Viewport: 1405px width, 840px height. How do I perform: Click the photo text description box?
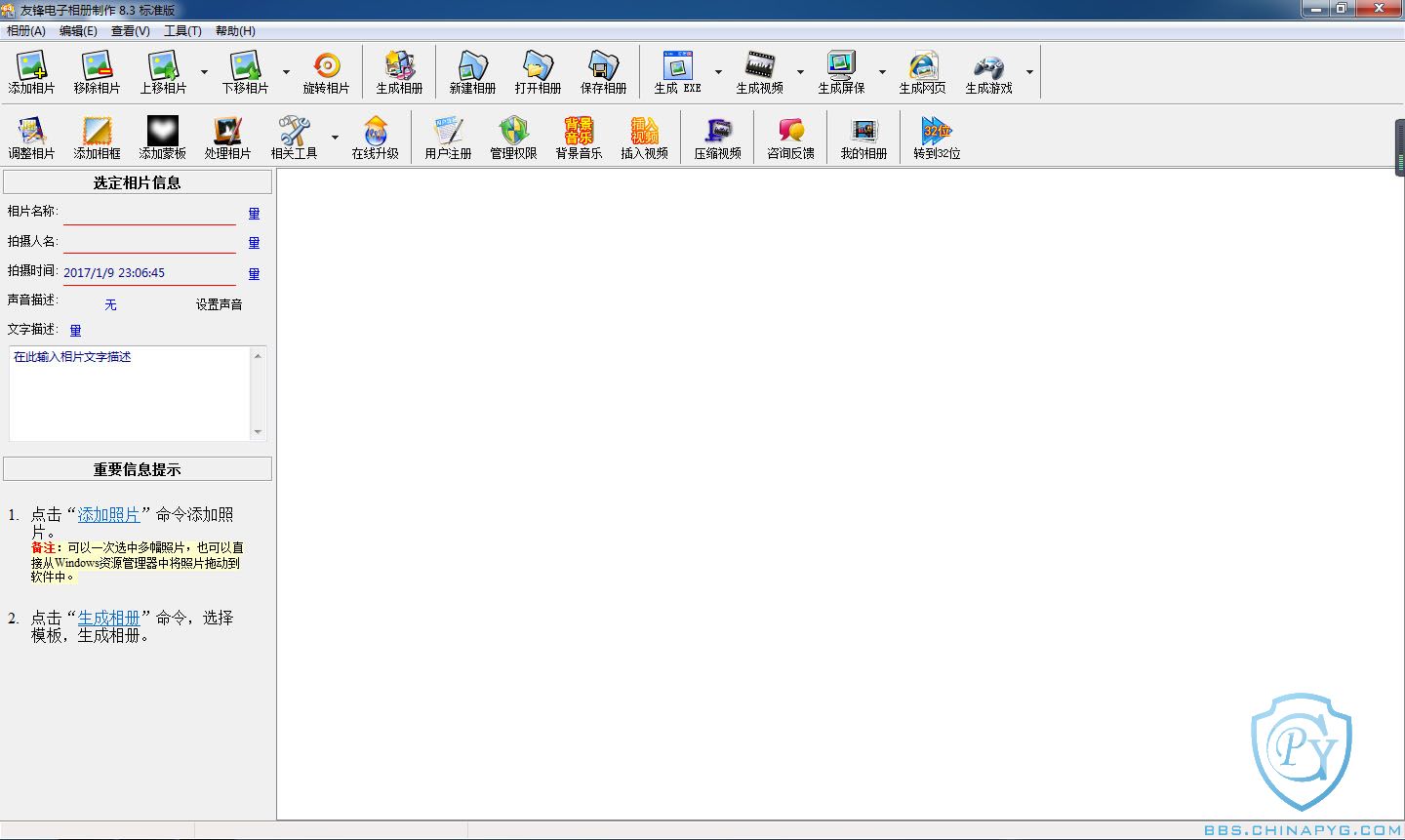coord(130,393)
